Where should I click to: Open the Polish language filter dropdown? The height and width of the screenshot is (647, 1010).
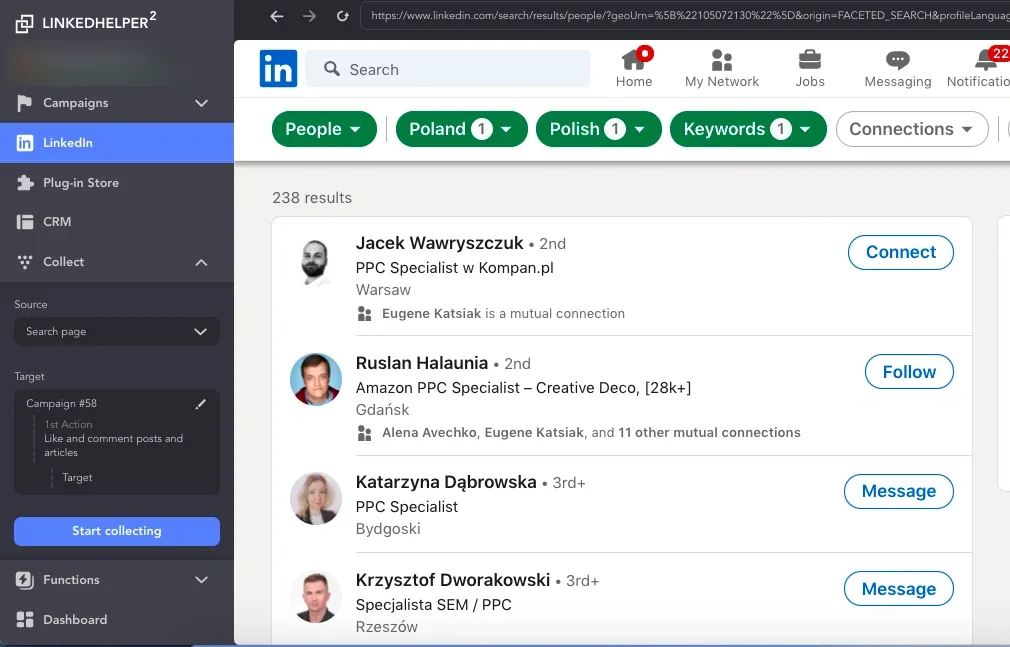[598, 129]
